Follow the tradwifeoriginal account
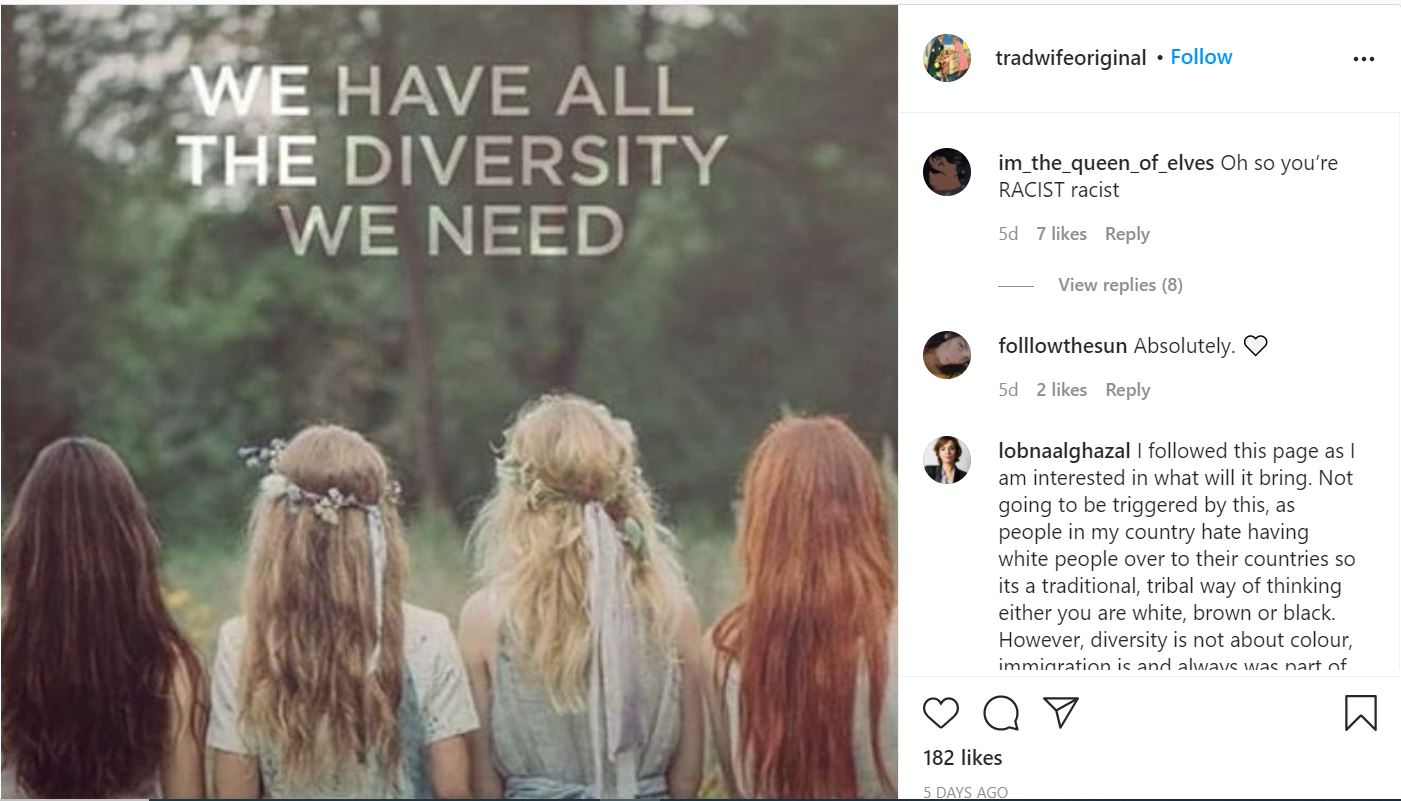 1201,57
